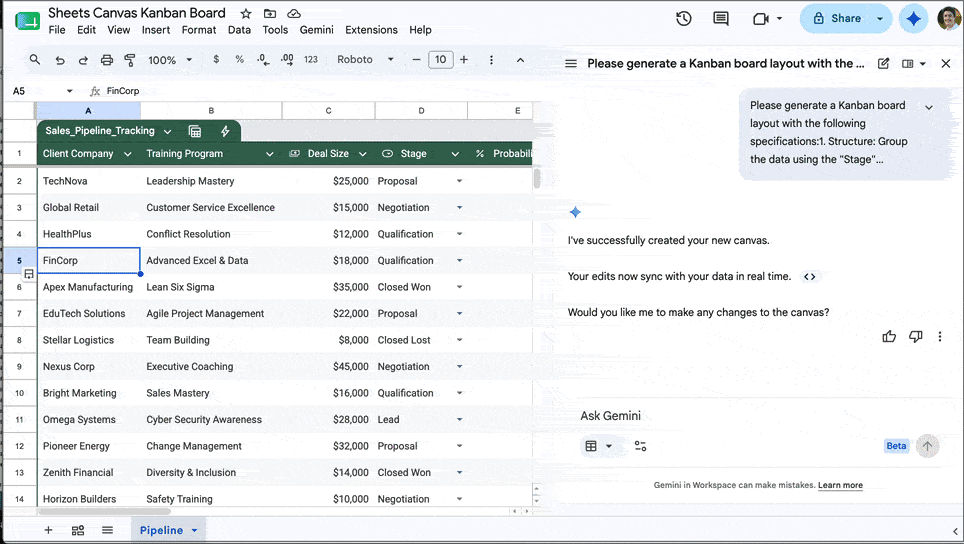The image size is (964, 544).
Task: Open version history clock icon
Action: [x=684, y=18]
